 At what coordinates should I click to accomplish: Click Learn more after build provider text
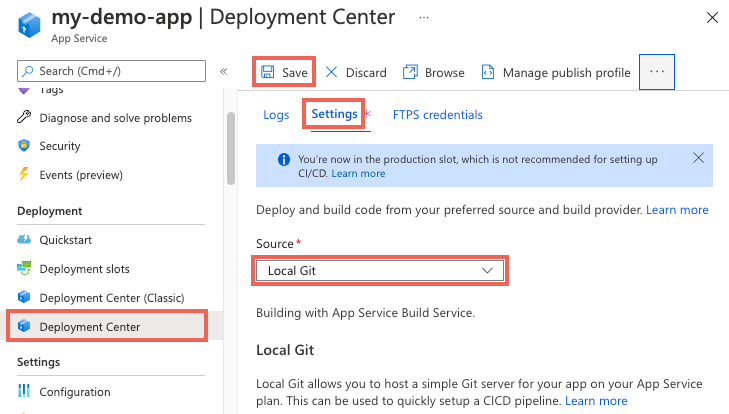tap(677, 210)
